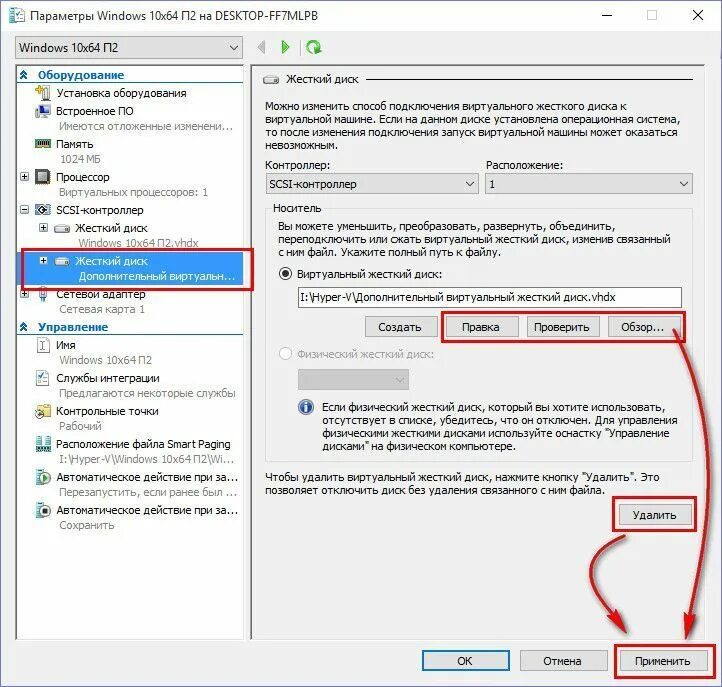The width and height of the screenshot is (722, 687).
Task: Click the window title bar settings icon
Action: coord(17,15)
